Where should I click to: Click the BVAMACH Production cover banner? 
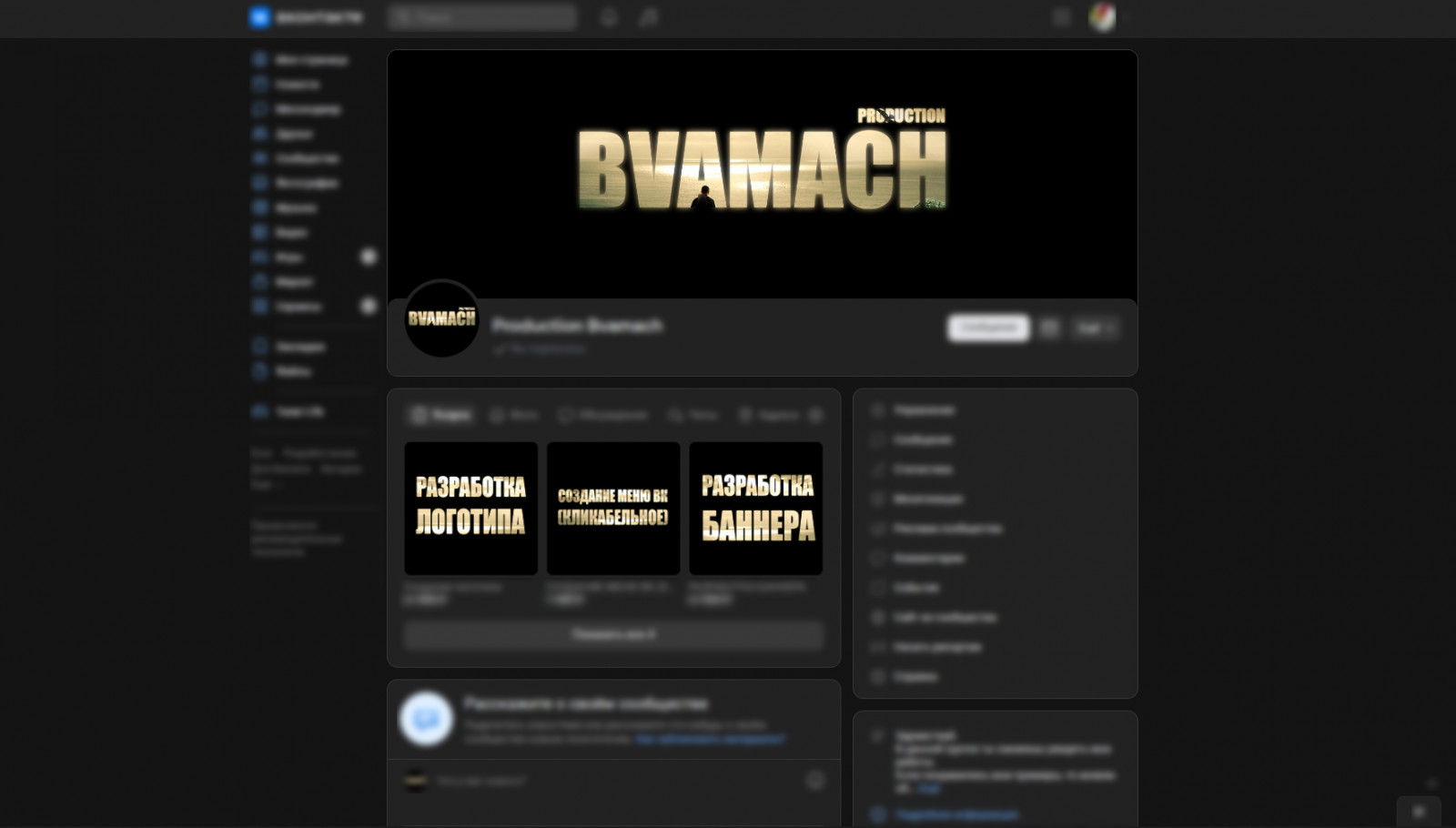pos(763,173)
